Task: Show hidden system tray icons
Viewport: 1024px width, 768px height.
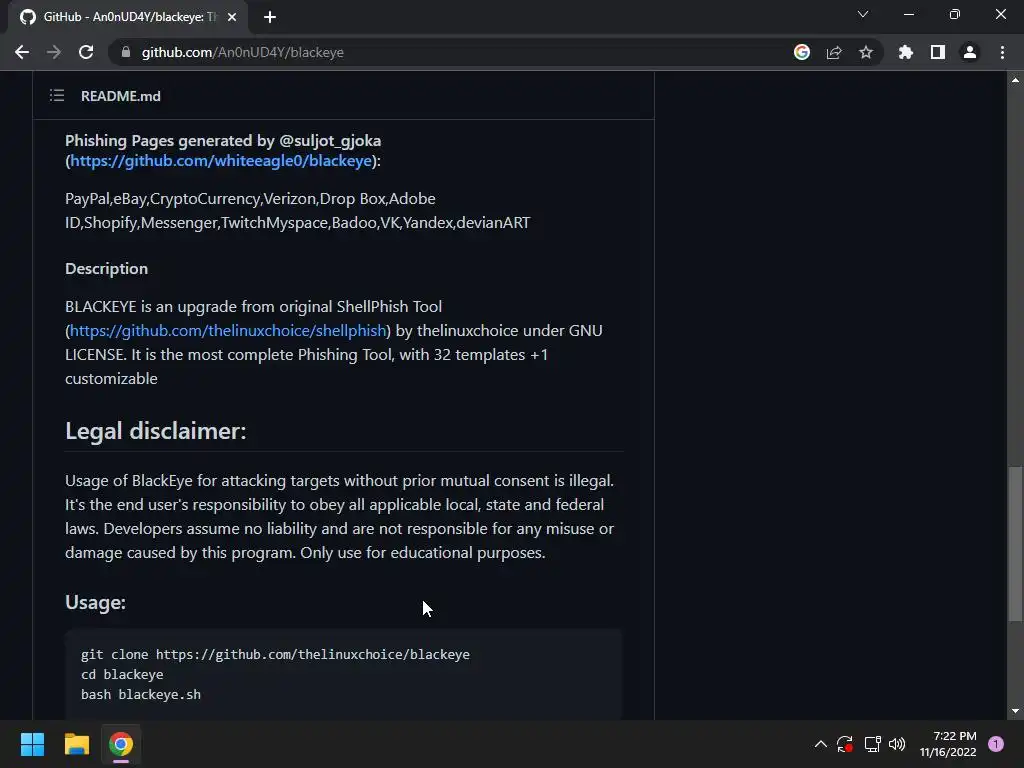Action: [x=821, y=744]
